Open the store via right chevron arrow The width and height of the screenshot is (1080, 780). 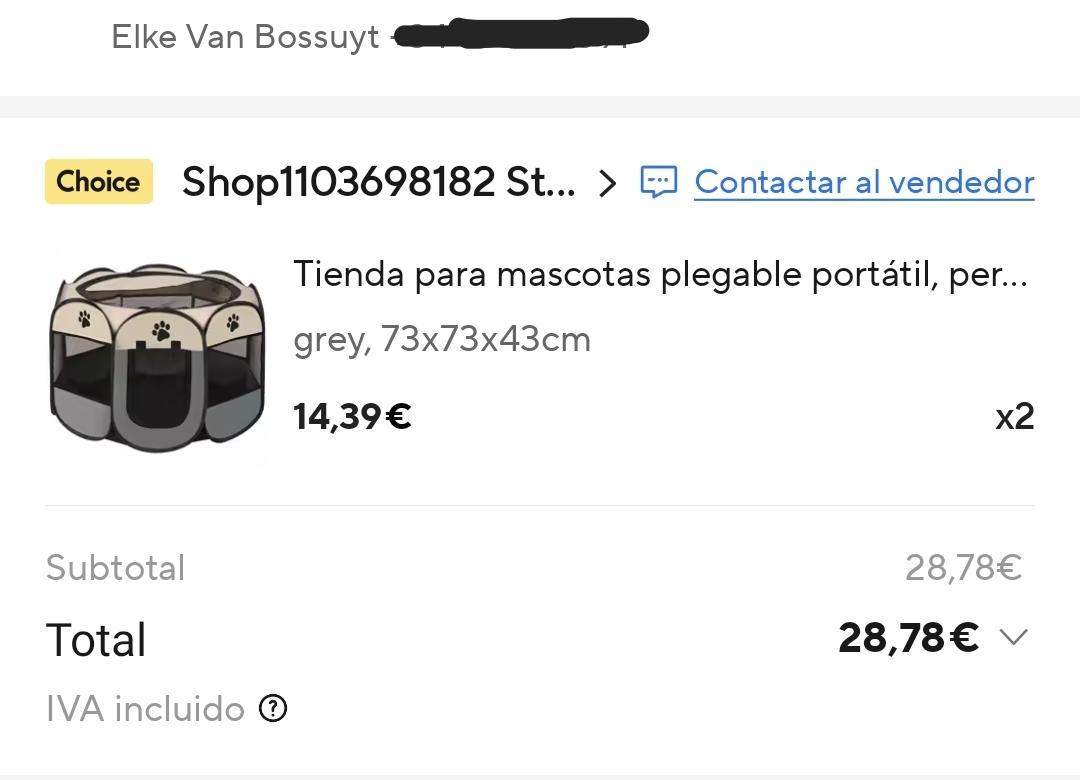pos(607,183)
